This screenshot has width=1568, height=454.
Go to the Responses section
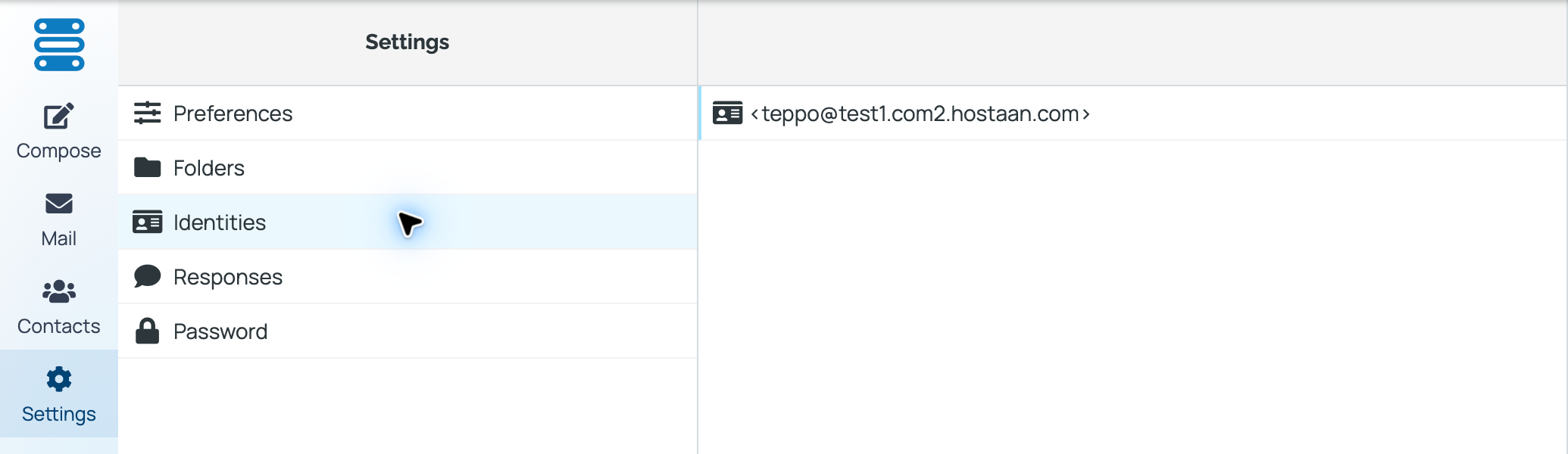coord(408,276)
